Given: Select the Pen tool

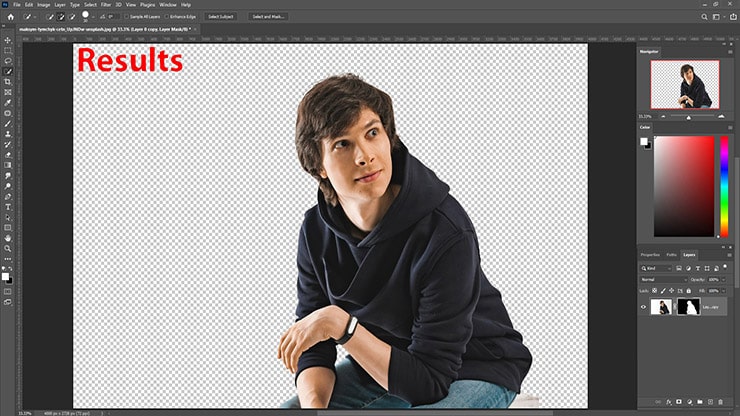Looking at the screenshot, I should pyautogui.click(x=8, y=196).
